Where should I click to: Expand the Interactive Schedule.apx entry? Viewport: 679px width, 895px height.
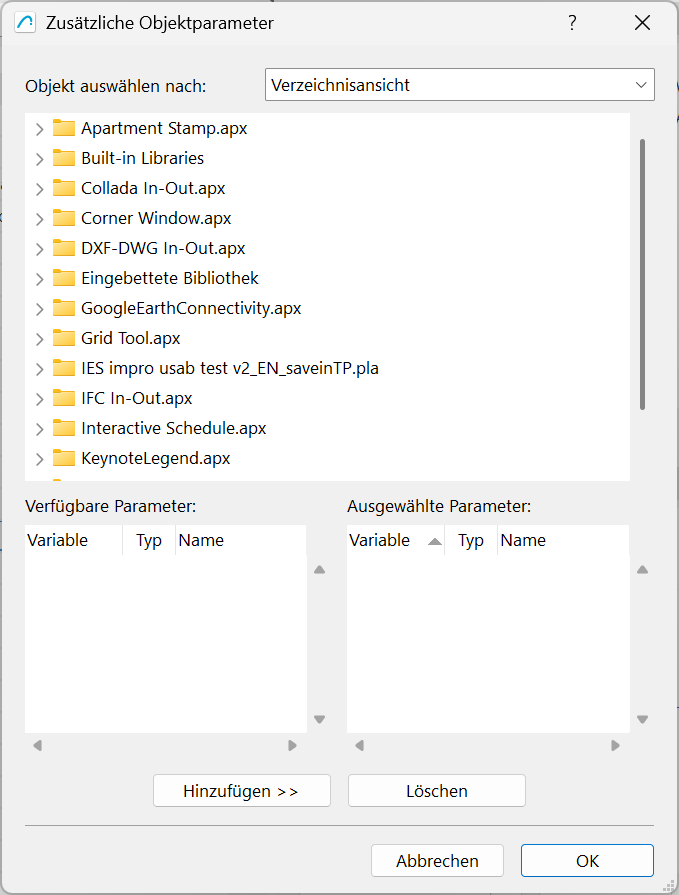pos(38,428)
